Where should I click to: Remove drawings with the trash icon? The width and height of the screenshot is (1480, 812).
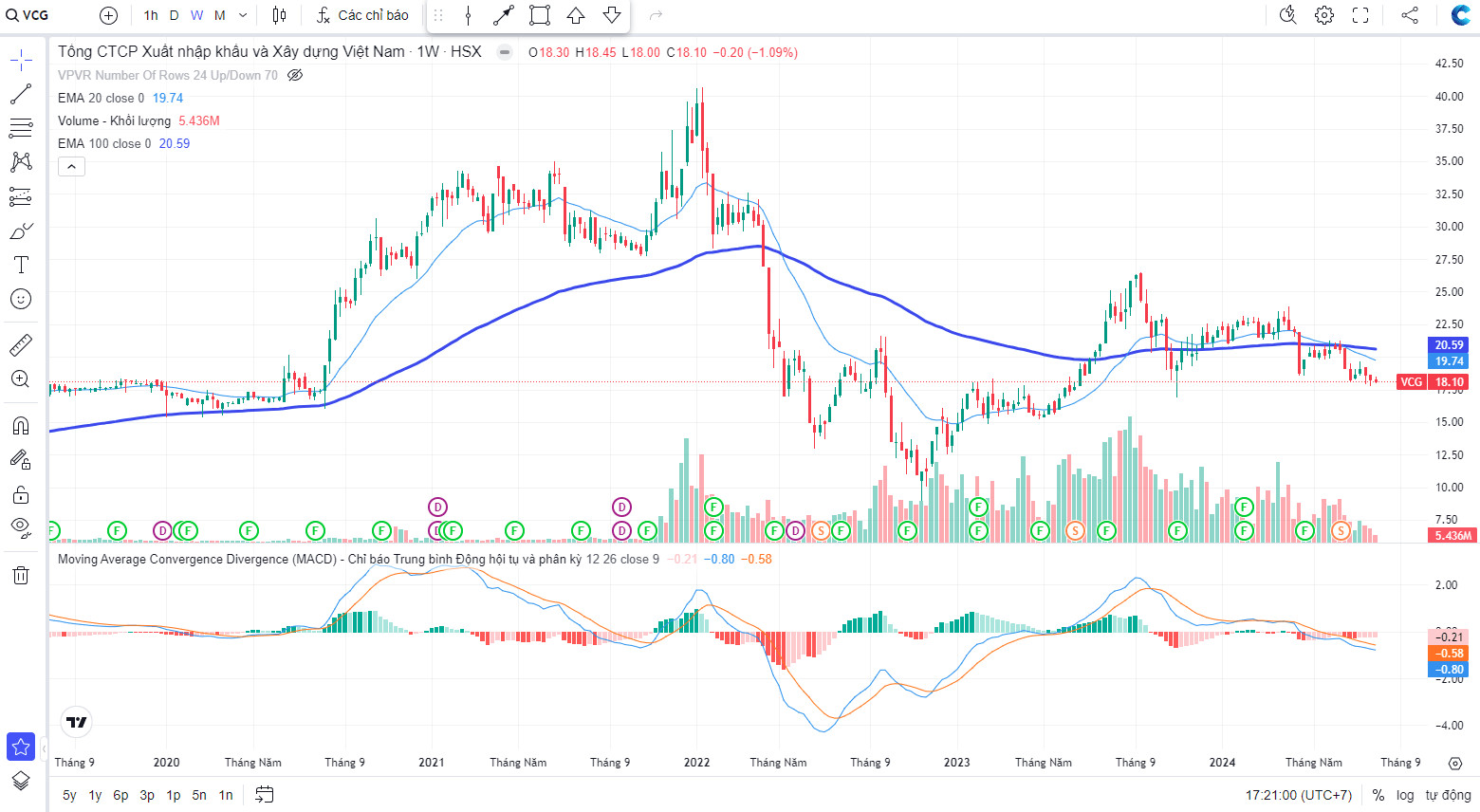[21, 575]
